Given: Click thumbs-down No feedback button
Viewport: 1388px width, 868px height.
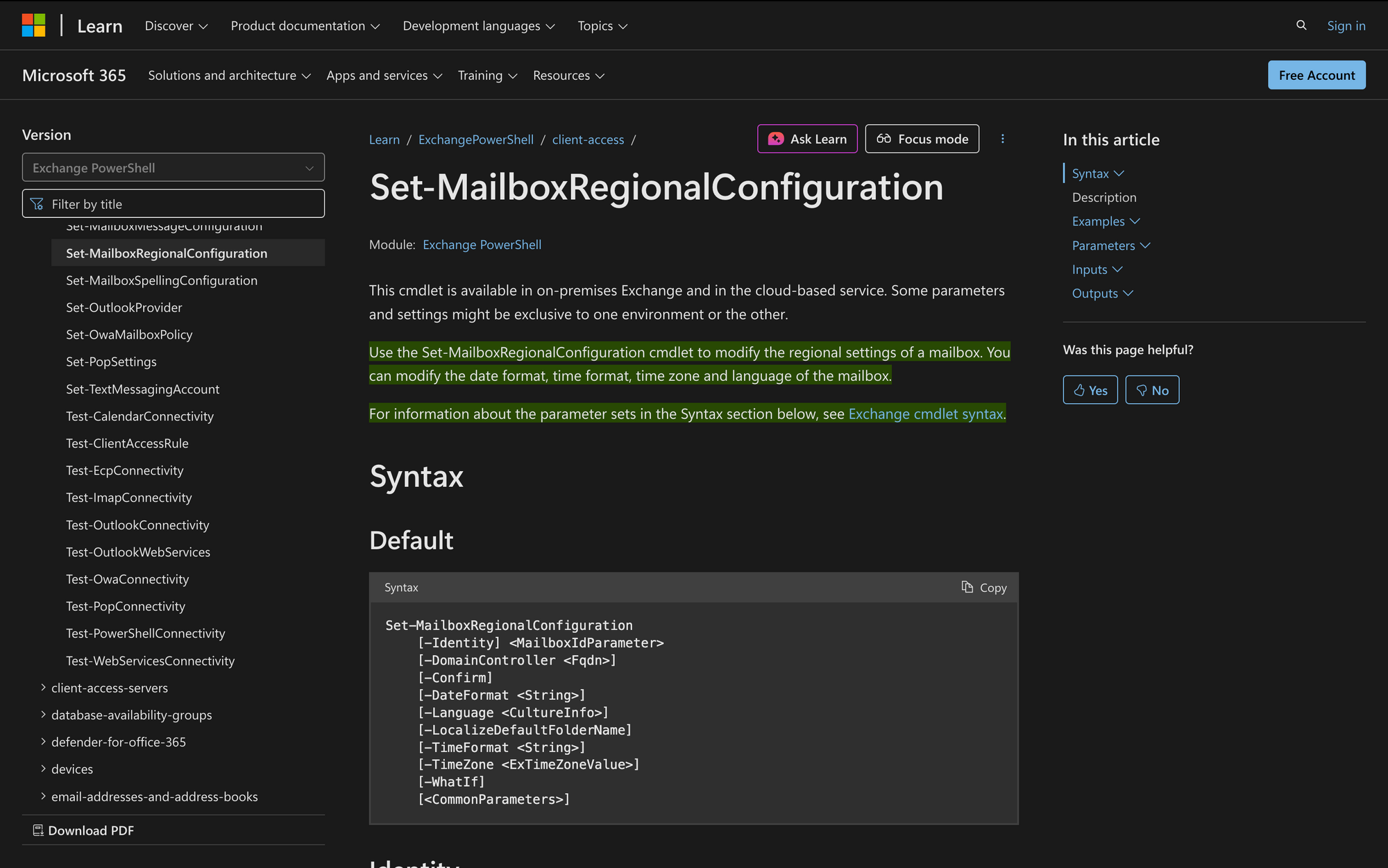Looking at the screenshot, I should click(1152, 390).
